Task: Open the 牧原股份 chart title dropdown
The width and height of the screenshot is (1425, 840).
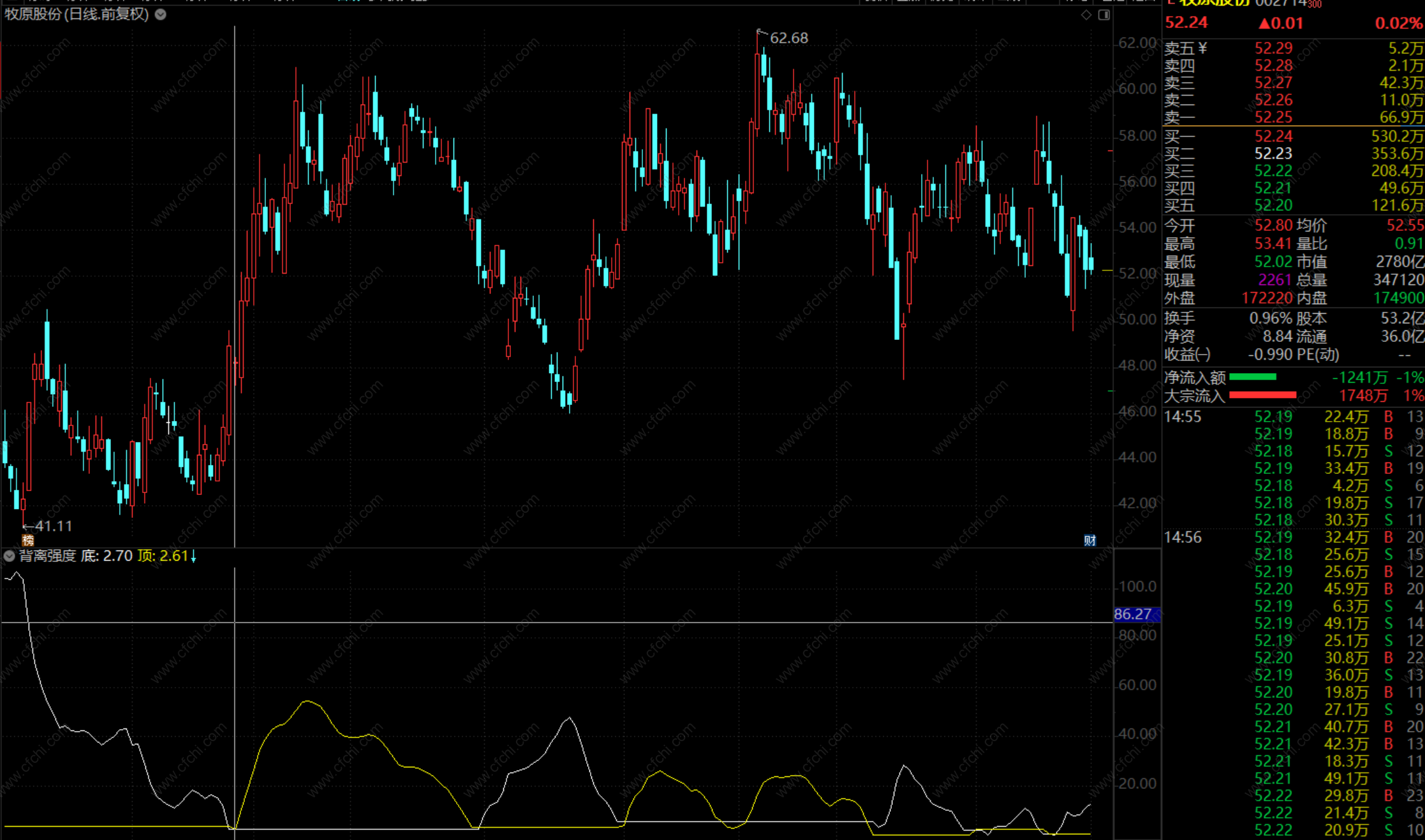Action: tap(161, 15)
